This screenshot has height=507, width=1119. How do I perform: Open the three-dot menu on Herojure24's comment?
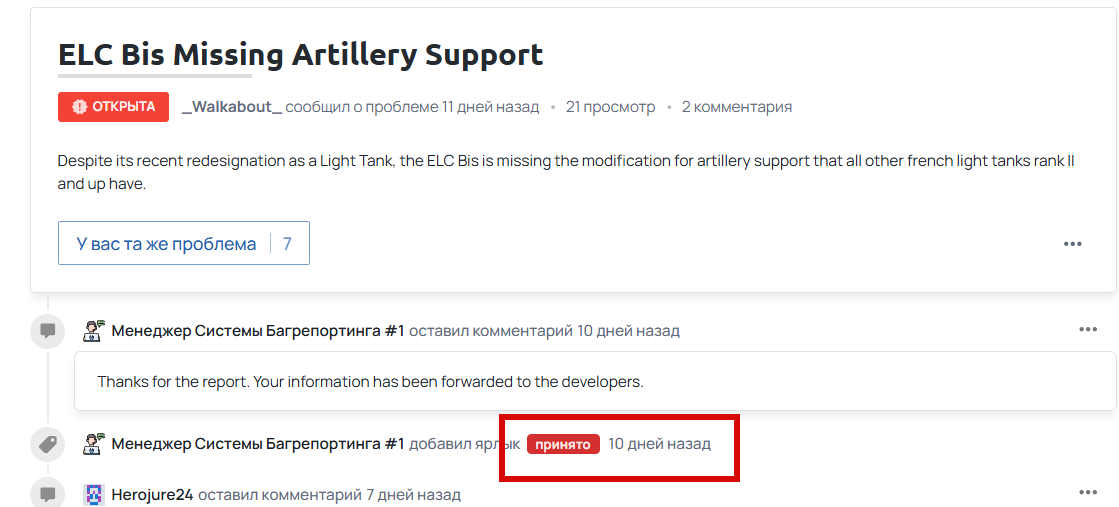coord(1088,493)
